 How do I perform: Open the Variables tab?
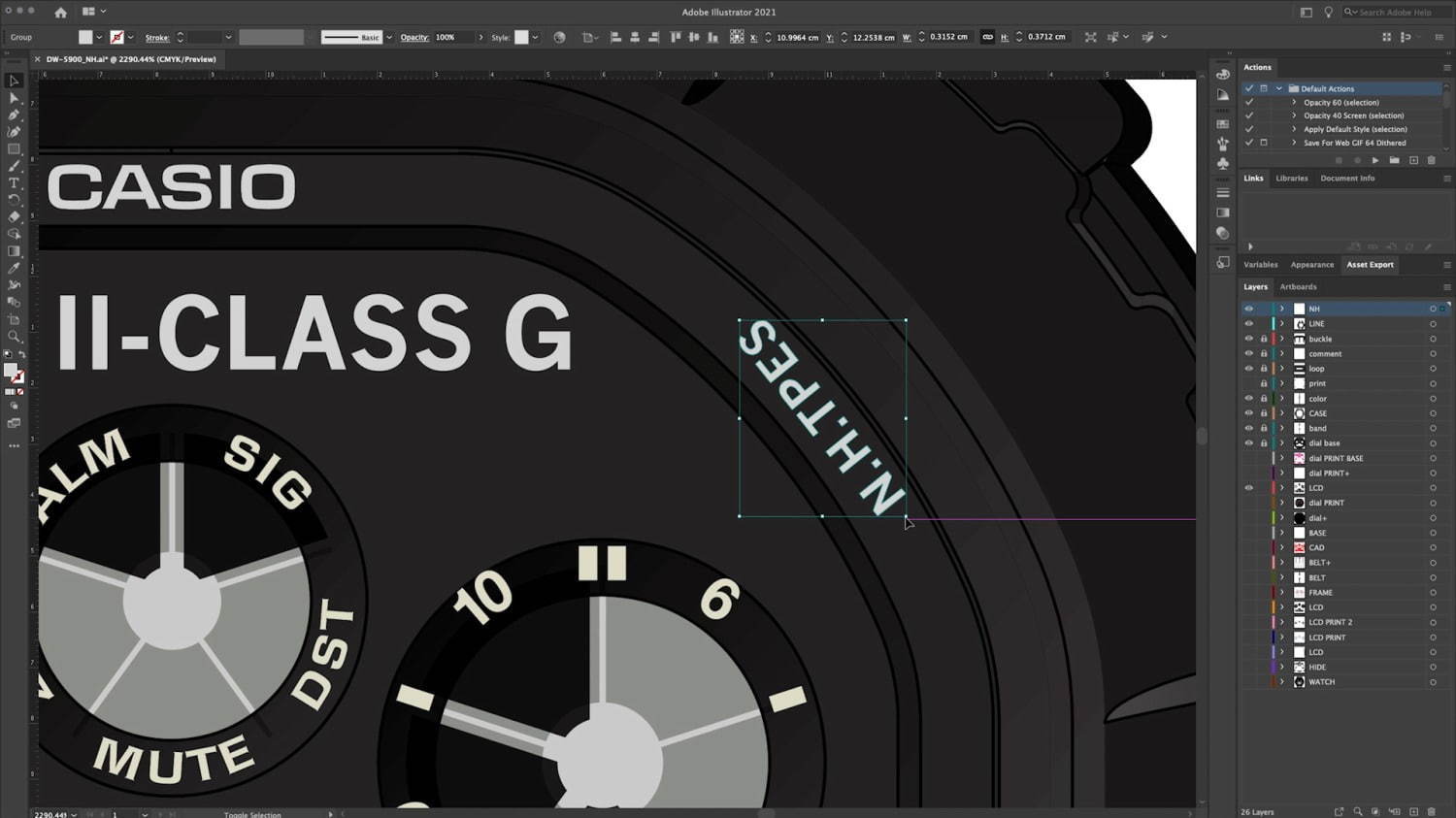(1260, 264)
